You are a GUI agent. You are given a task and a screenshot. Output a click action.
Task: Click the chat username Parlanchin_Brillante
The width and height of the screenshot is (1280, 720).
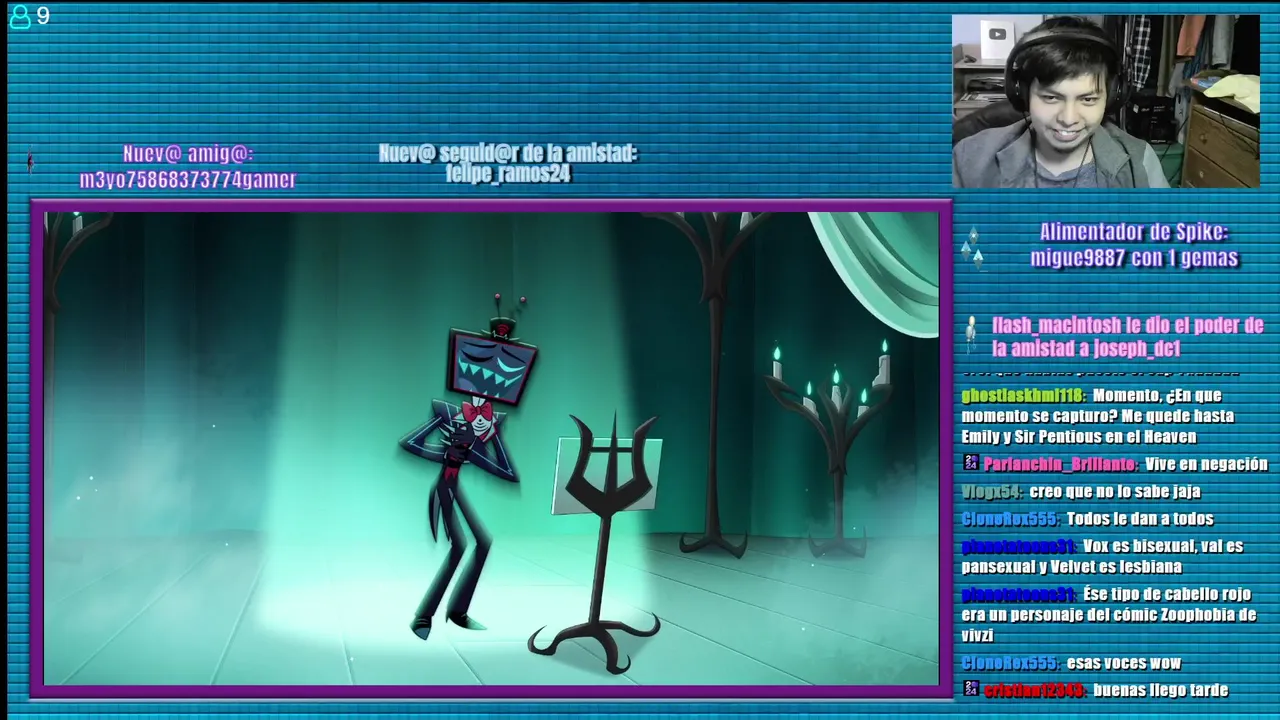(1060, 464)
